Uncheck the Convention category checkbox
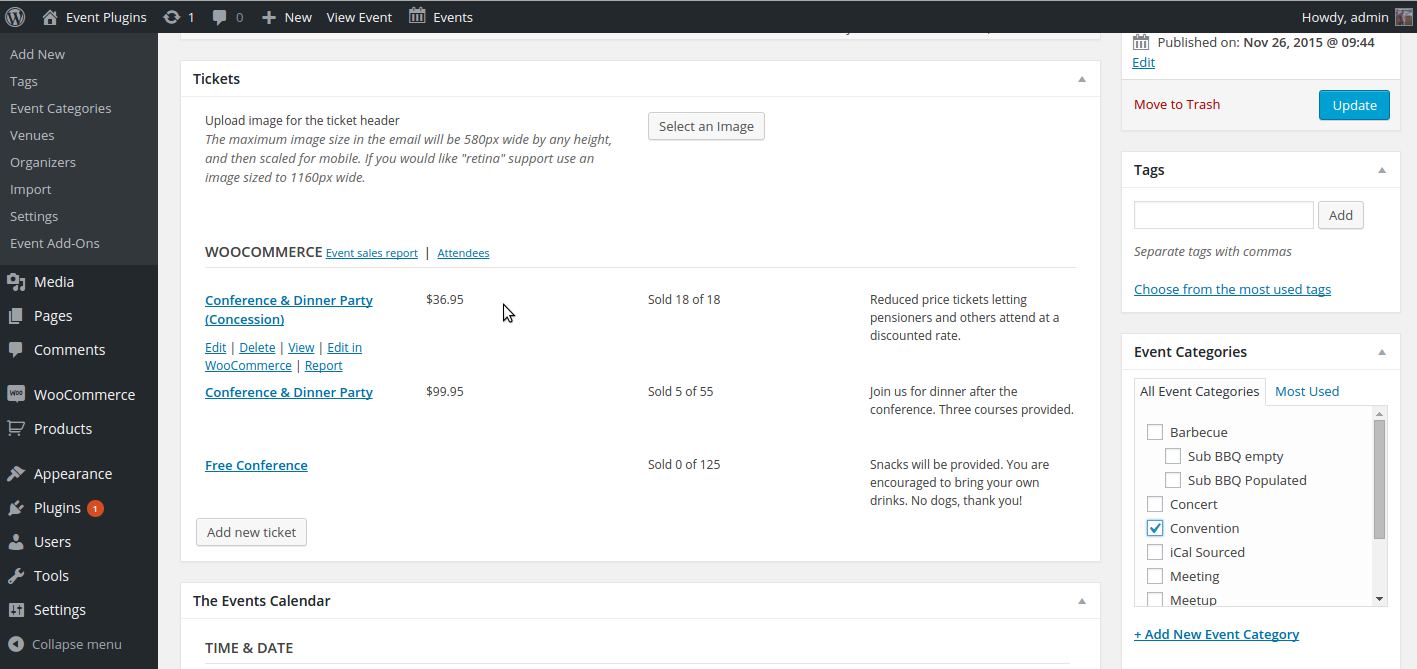 (x=1155, y=528)
